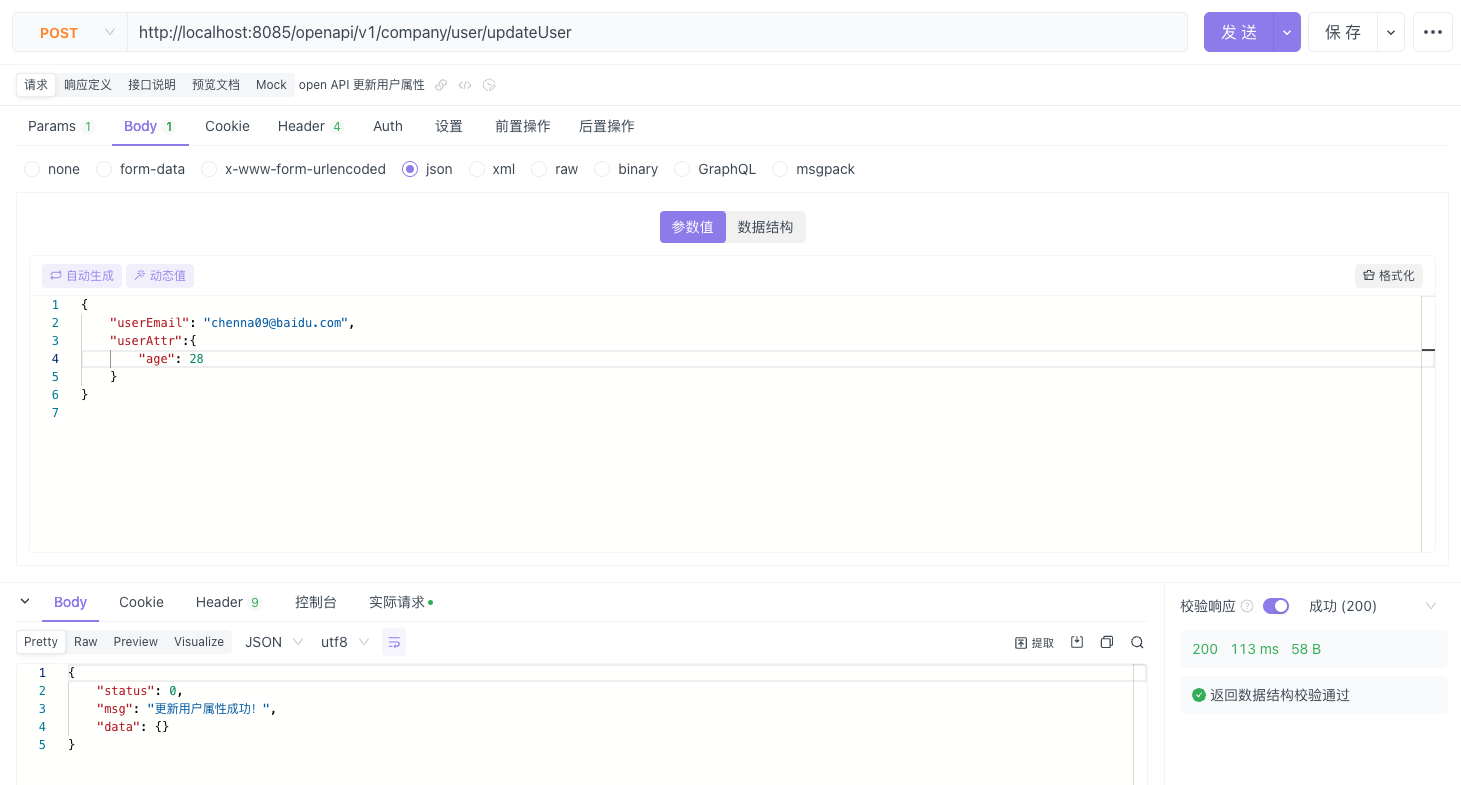Image resolution: width=1461 pixels, height=785 pixels.
Task: Toggle the 校验响应 validation switch
Action: [1276, 606]
